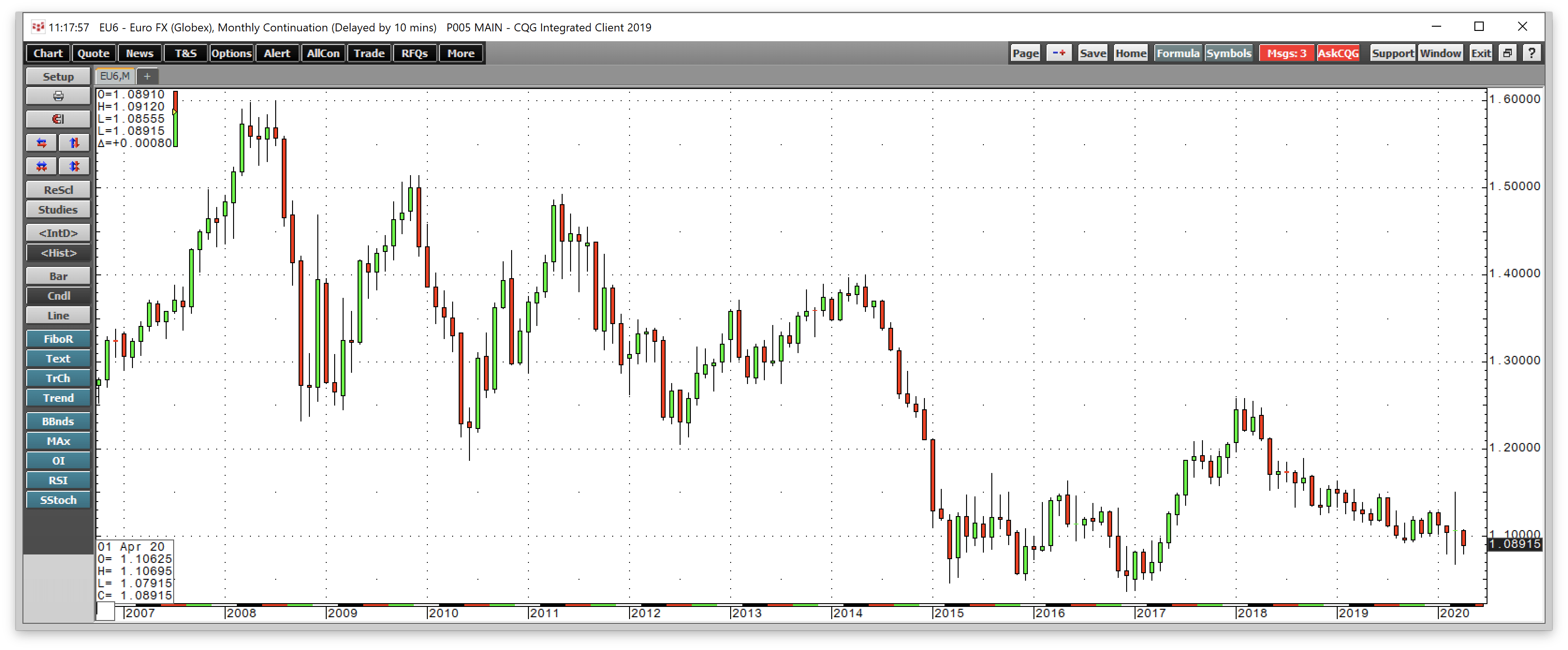Viewport: 1568px width, 650px height.
Task: Click the printer icon button
Action: [58, 96]
